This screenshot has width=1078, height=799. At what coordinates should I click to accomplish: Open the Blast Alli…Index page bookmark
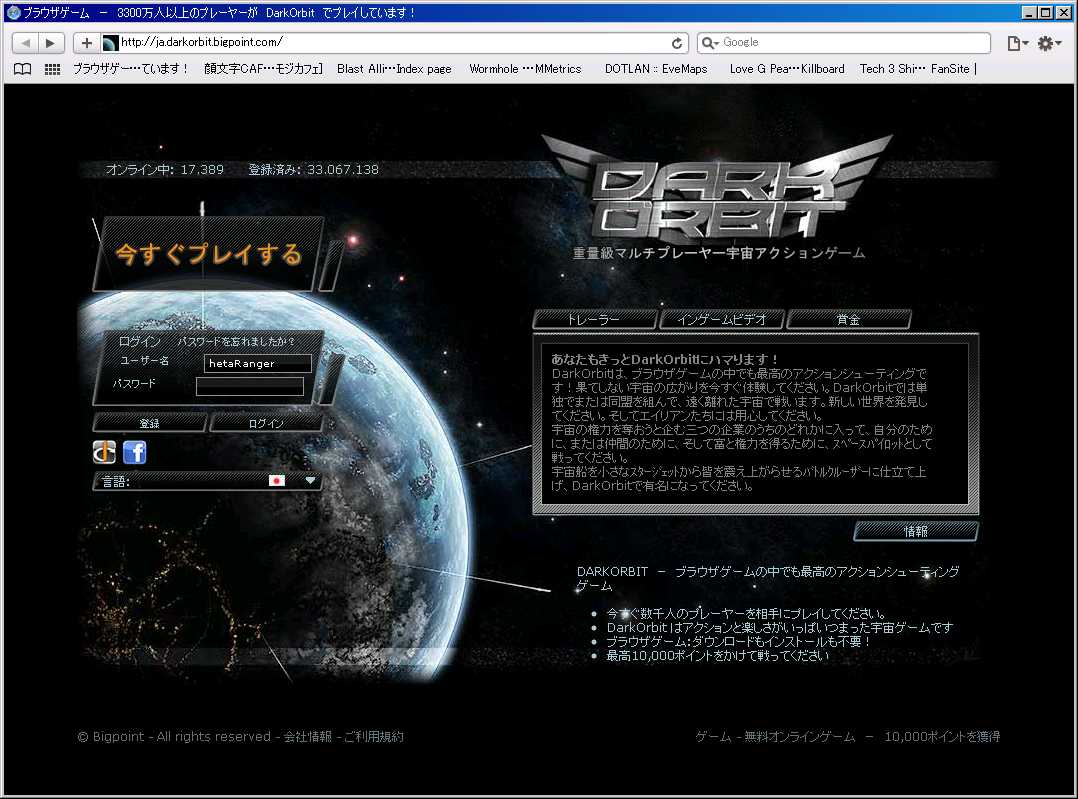394,69
